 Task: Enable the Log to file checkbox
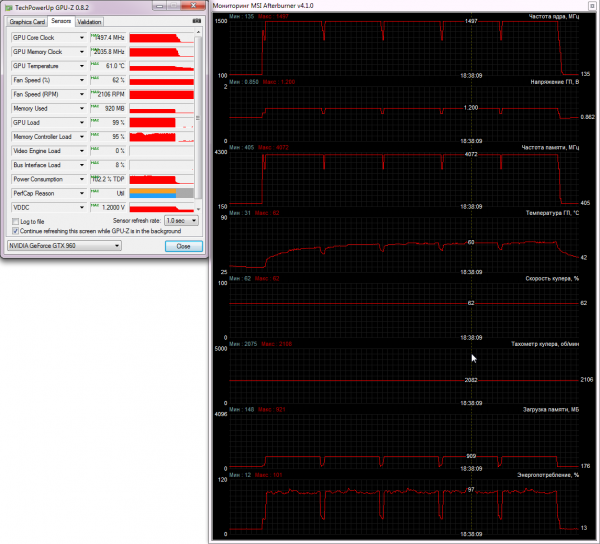15,222
